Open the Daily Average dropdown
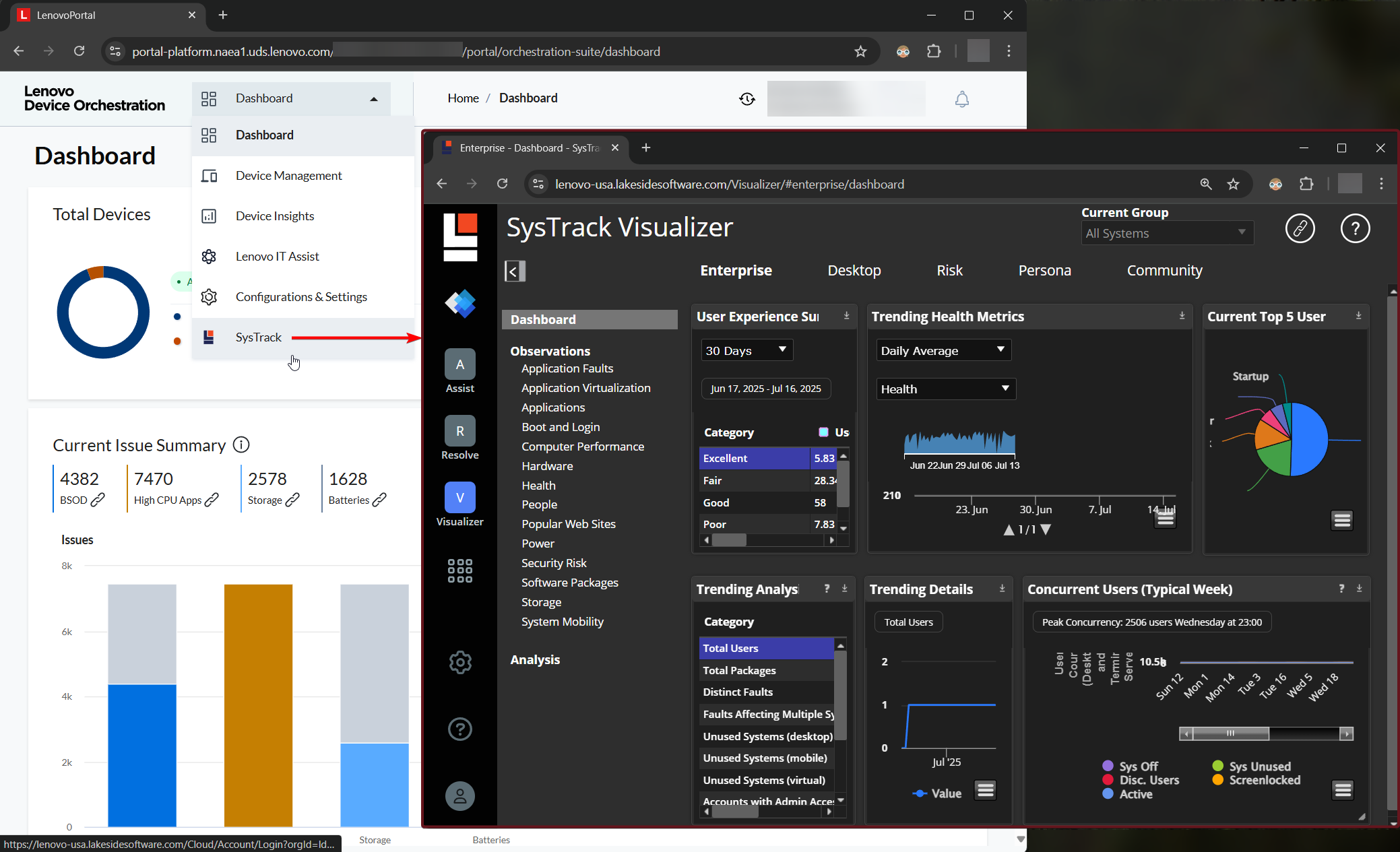Image resolution: width=1400 pixels, height=852 pixels. pyautogui.click(x=943, y=350)
